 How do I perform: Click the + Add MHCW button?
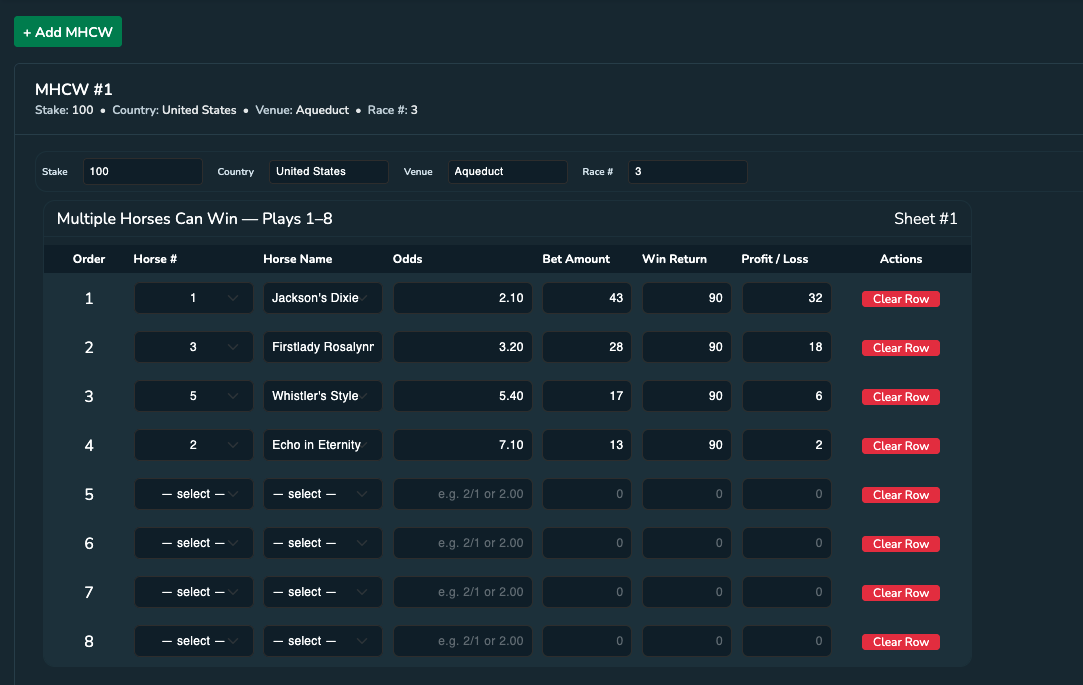67,31
